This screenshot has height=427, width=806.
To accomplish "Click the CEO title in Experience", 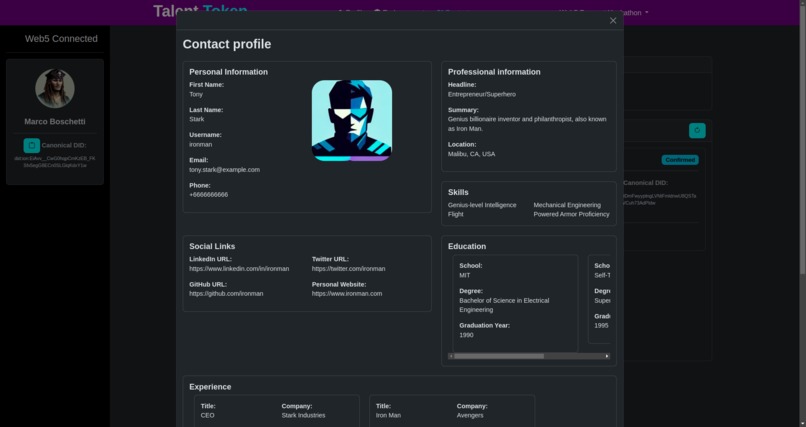I will pyautogui.click(x=207, y=415).
